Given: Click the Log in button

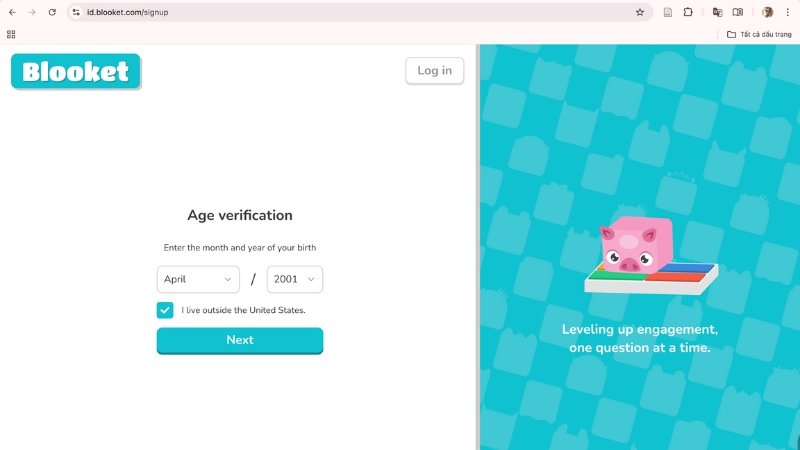Looking at the screenshot, I should pyautogui.click(x=434, y=71).
